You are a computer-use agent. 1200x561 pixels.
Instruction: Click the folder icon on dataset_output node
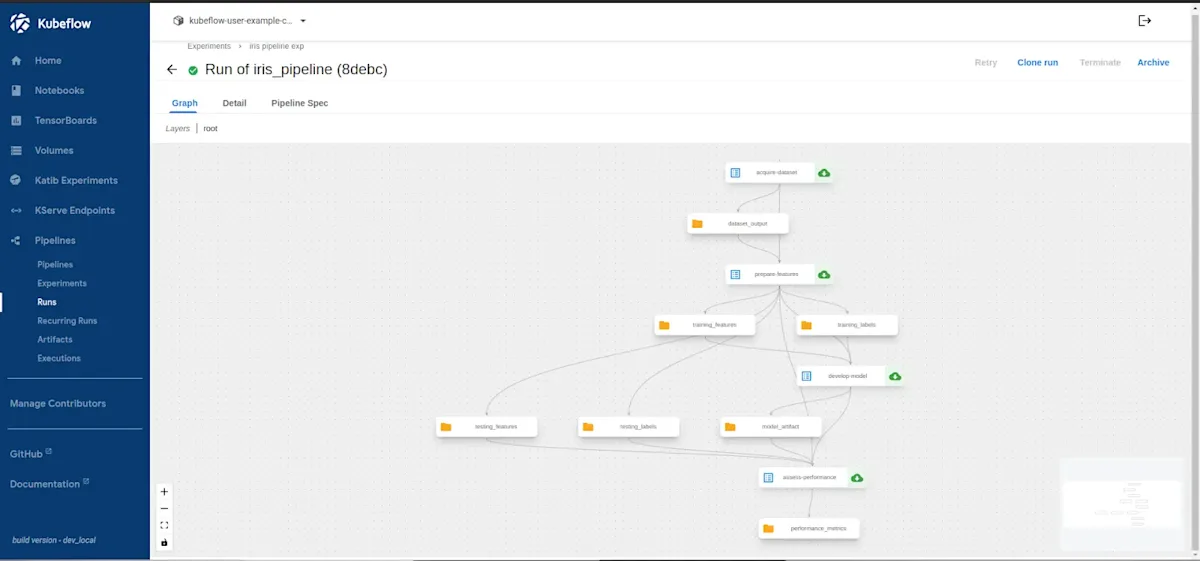tap(697, 224)
